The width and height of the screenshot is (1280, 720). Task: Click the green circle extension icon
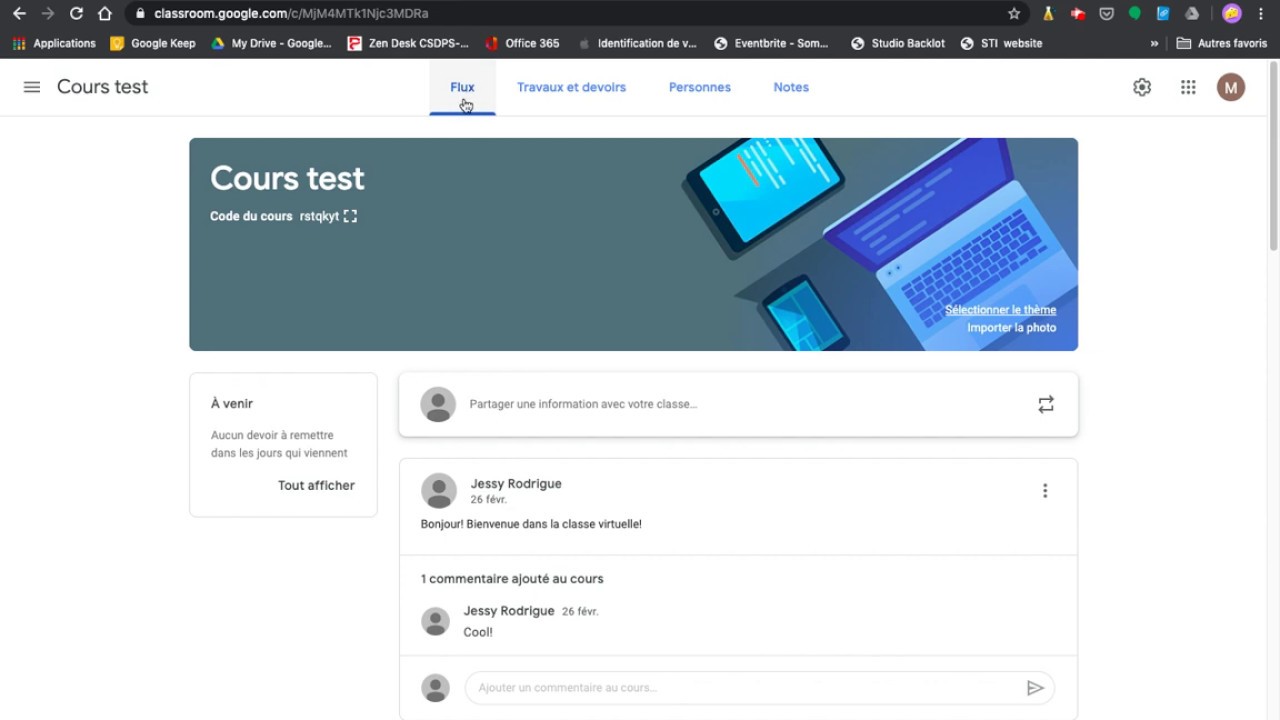[x=1135, y=14]
